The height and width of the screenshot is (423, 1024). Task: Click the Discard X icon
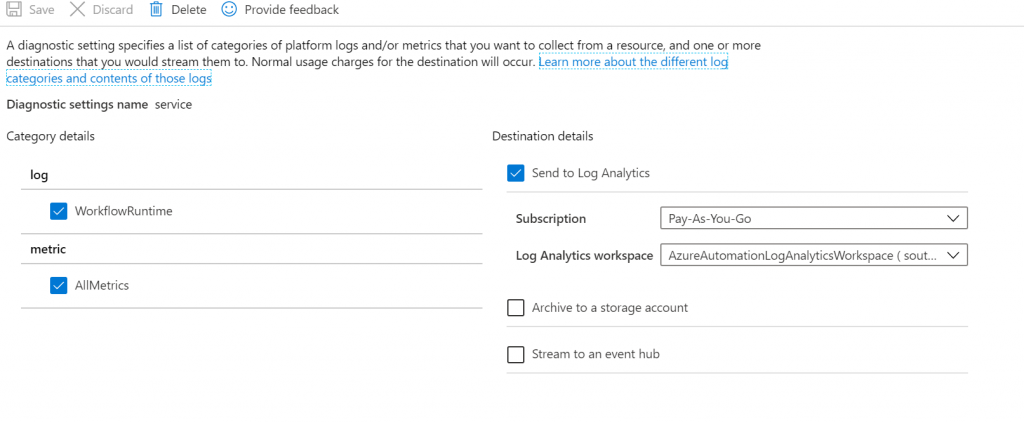point(77,10)
